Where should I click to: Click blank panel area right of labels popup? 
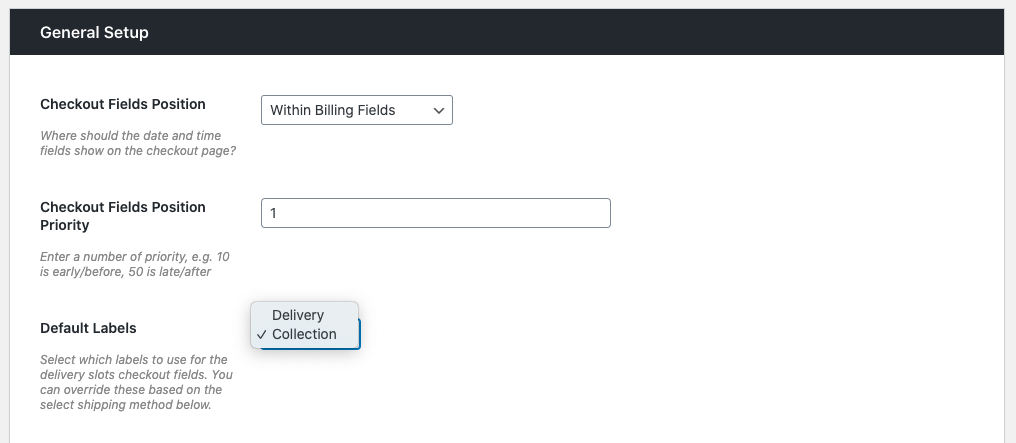pos(650,330)
